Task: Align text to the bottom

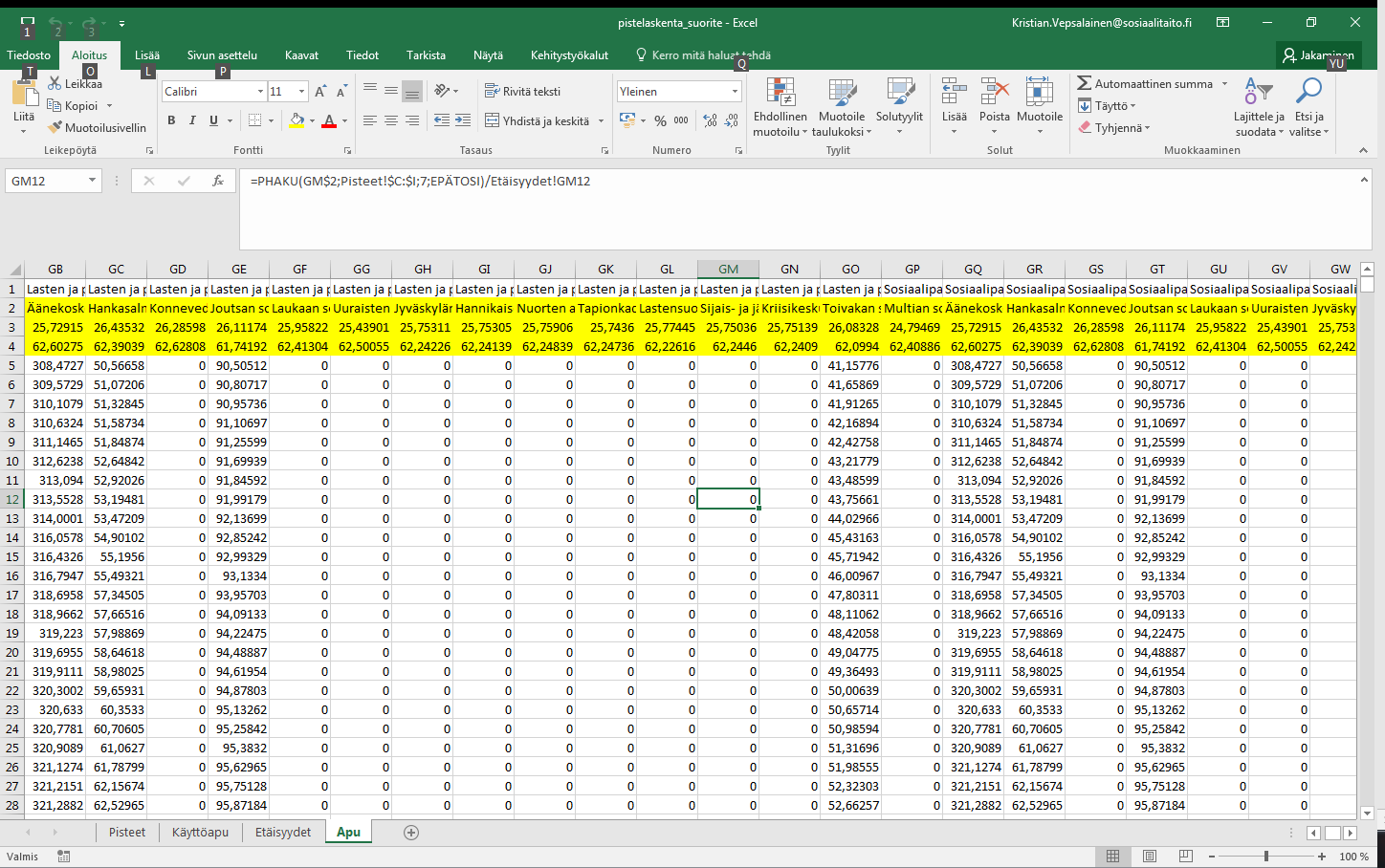Action: (x=412, y=91)
